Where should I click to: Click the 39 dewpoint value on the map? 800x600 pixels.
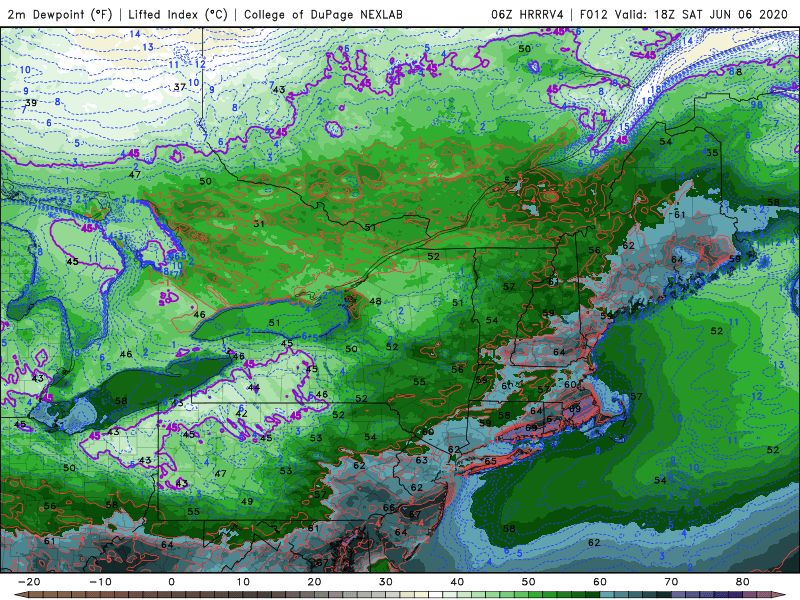[31, 103]
